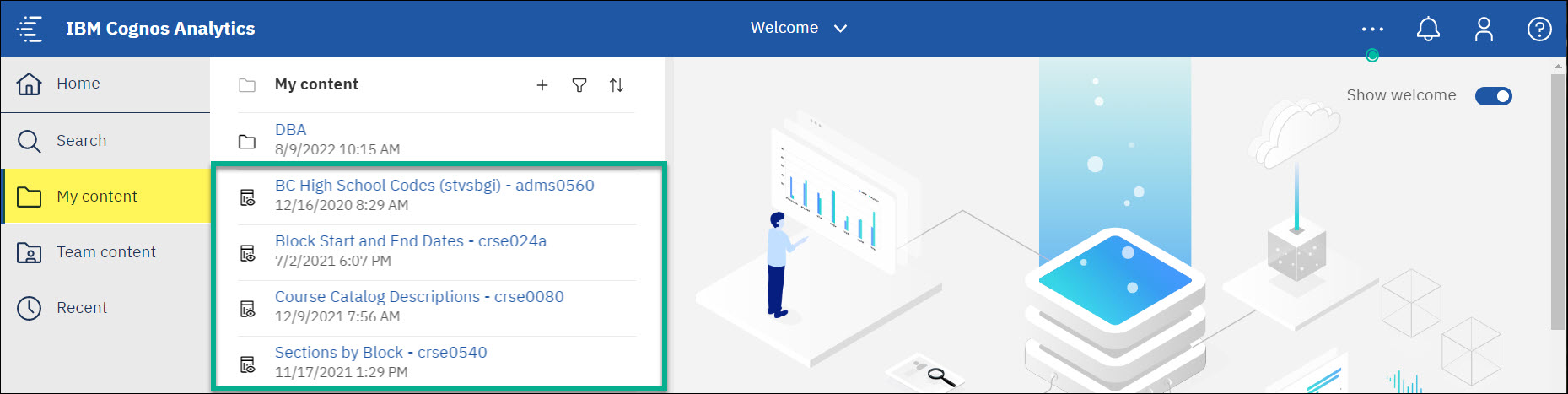This screenshot has width=1568, height=394.
Task: Go to Home in sidebar
Action: pos(105,84)
